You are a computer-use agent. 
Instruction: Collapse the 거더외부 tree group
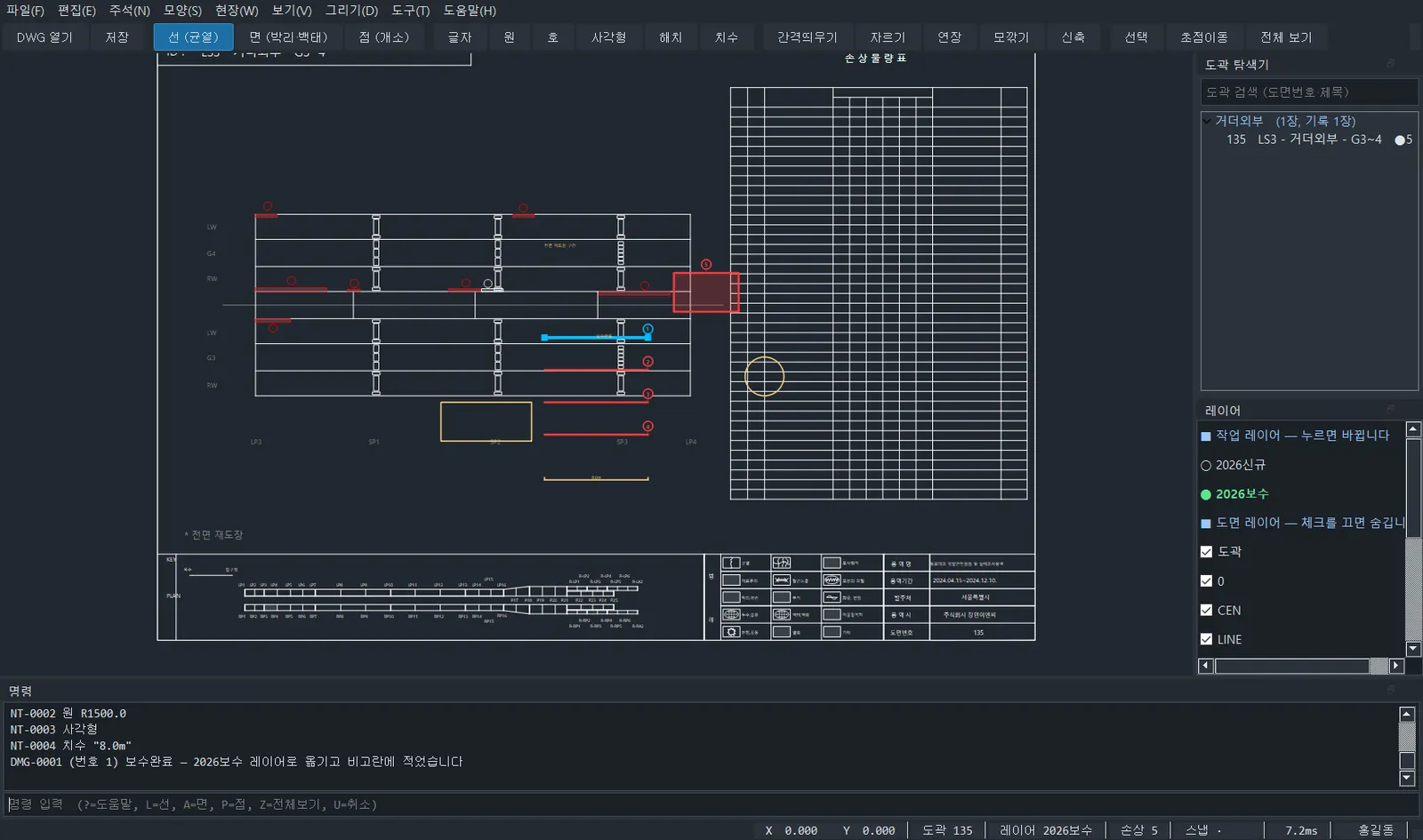click(x=1207, y=121)
